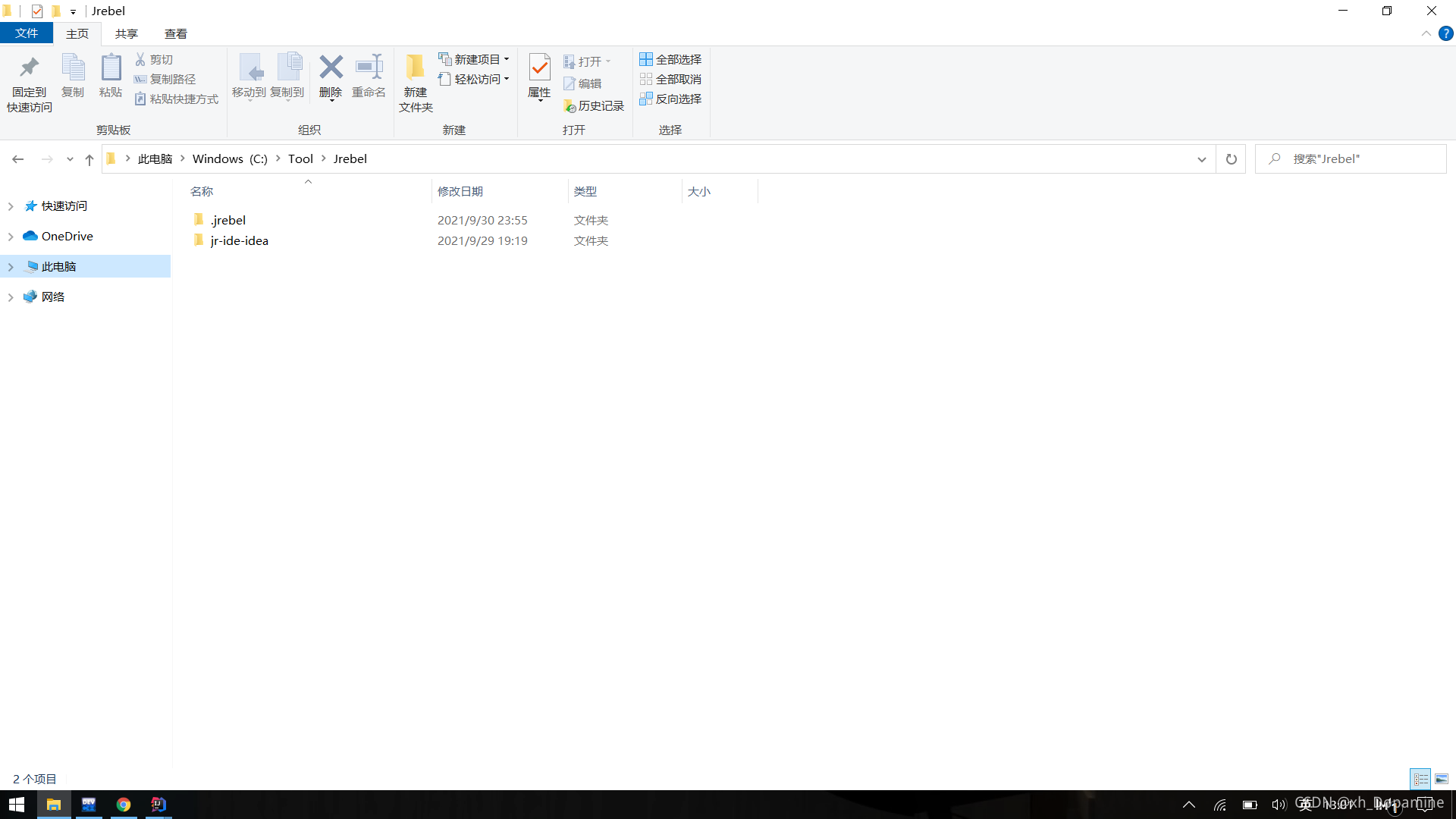
Task: Select the jr-ide-idea folder
Action: tap(240, 241)
